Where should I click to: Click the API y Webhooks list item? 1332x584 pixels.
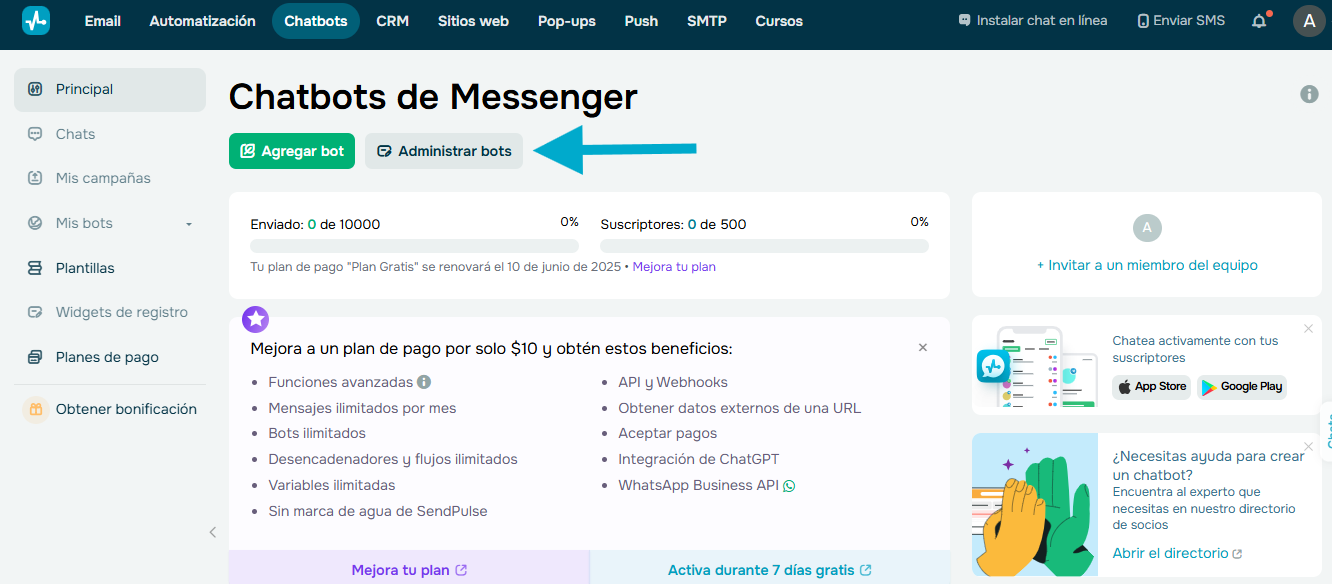pyautogui.click(x=673, y=382)
